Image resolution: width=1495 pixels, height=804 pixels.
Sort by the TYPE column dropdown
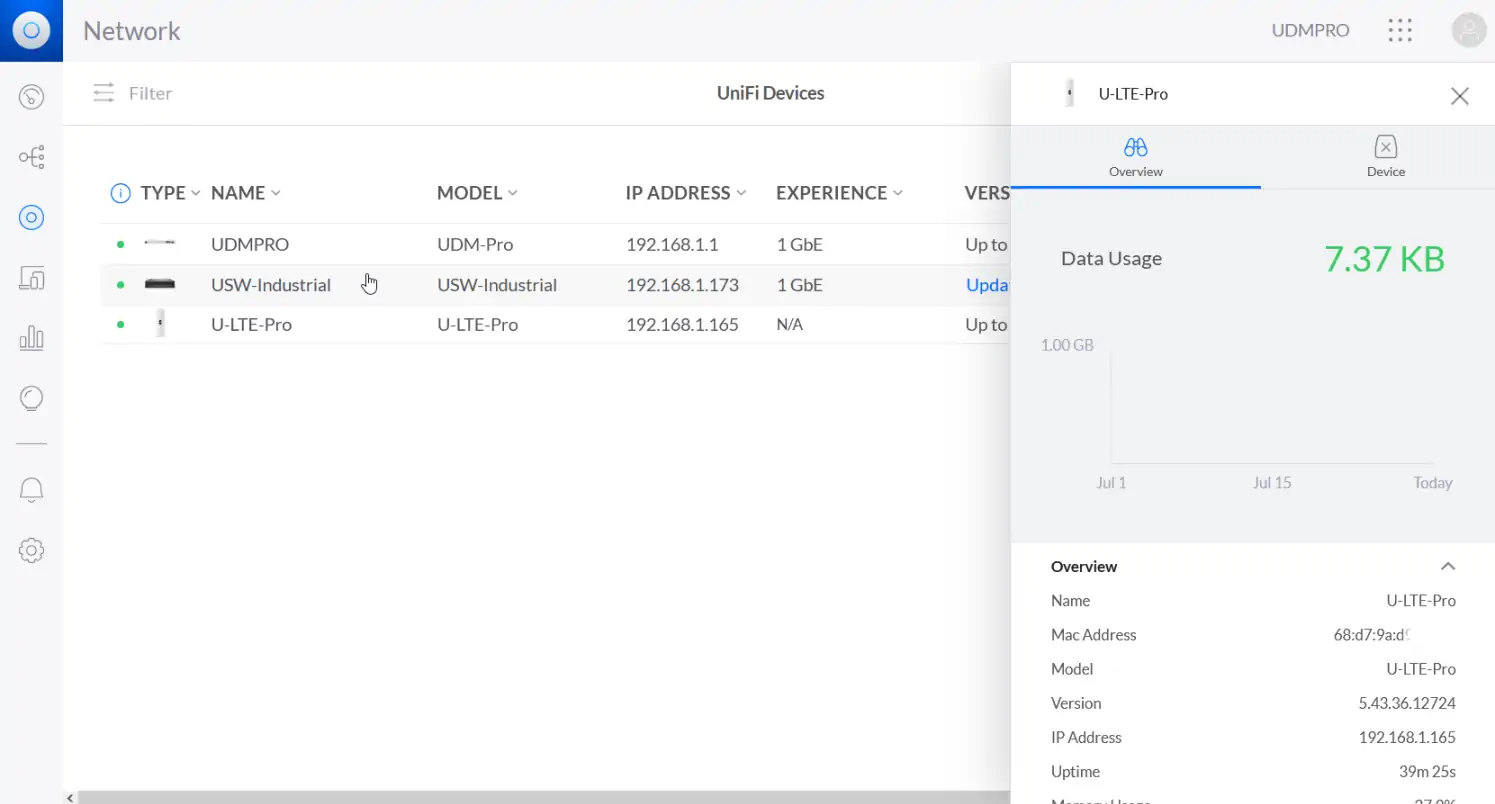point(170,193)
